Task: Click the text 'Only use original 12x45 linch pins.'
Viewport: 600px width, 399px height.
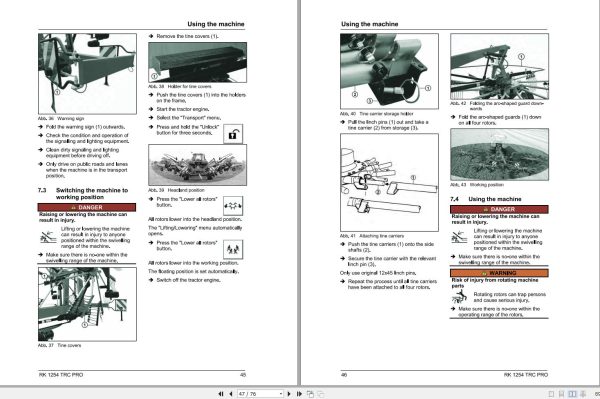Action: 378,273
